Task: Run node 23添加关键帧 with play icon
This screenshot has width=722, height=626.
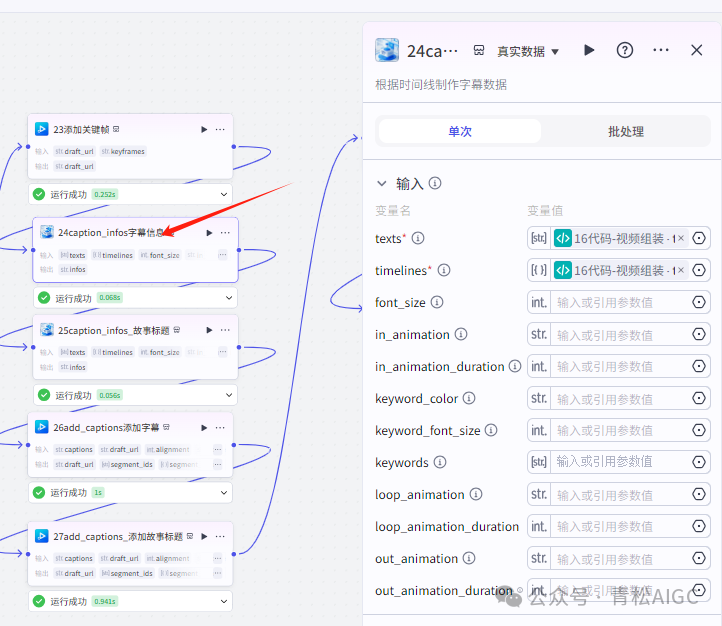Action: click(x=204, y=130)
